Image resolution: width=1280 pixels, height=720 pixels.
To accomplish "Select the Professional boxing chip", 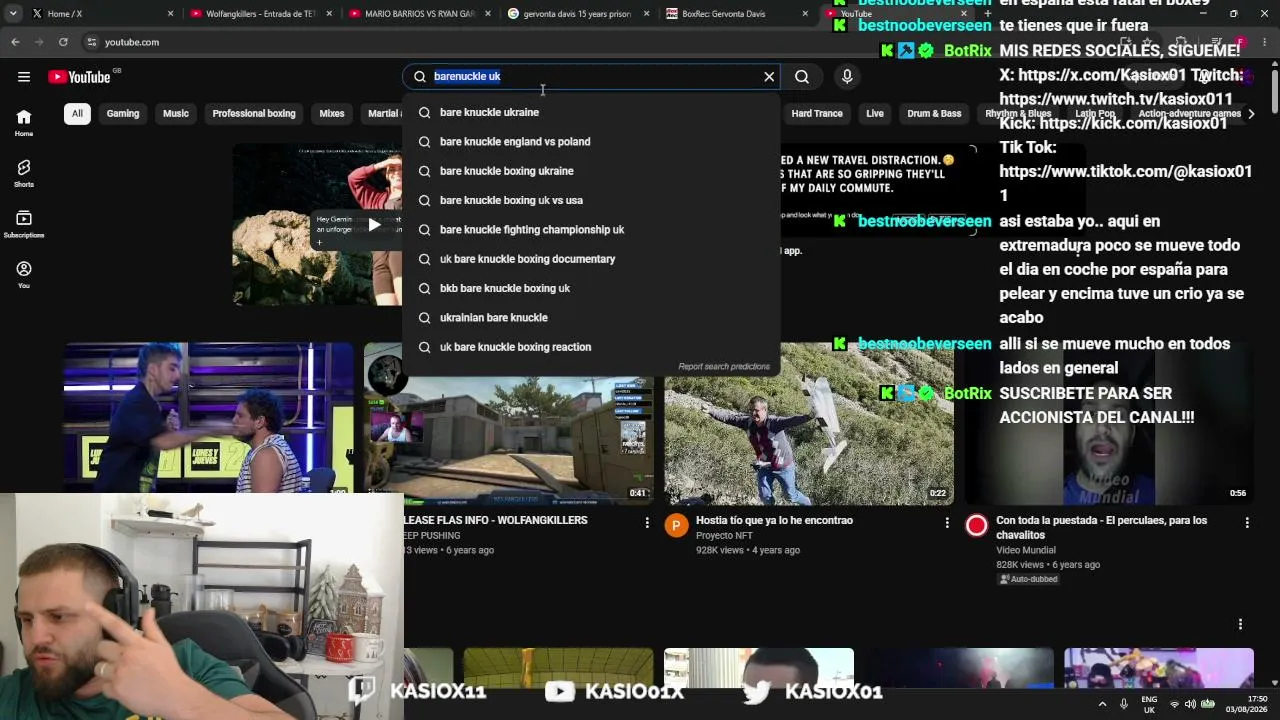I will tap(254, 114).
